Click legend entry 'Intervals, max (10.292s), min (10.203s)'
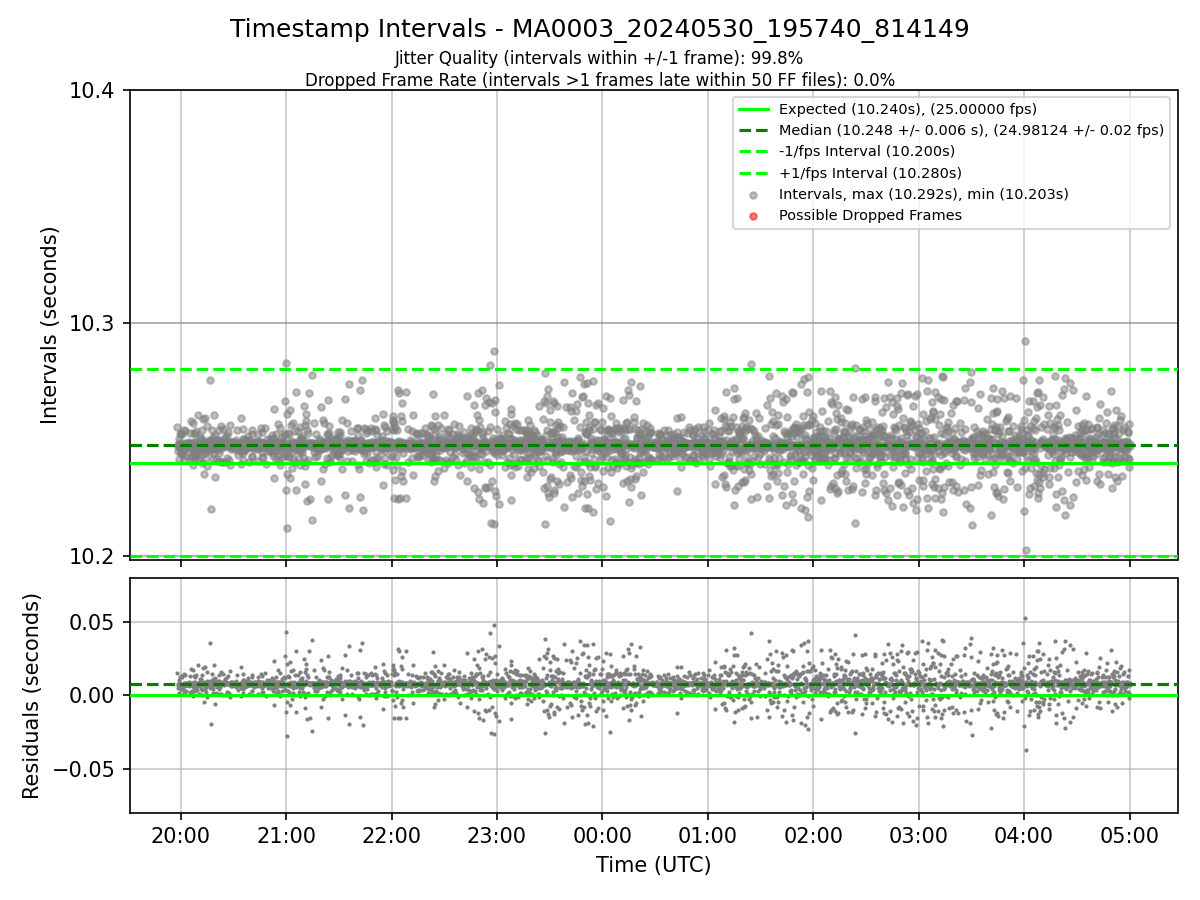Screen dimensions: 1200x900 point(923,194)
